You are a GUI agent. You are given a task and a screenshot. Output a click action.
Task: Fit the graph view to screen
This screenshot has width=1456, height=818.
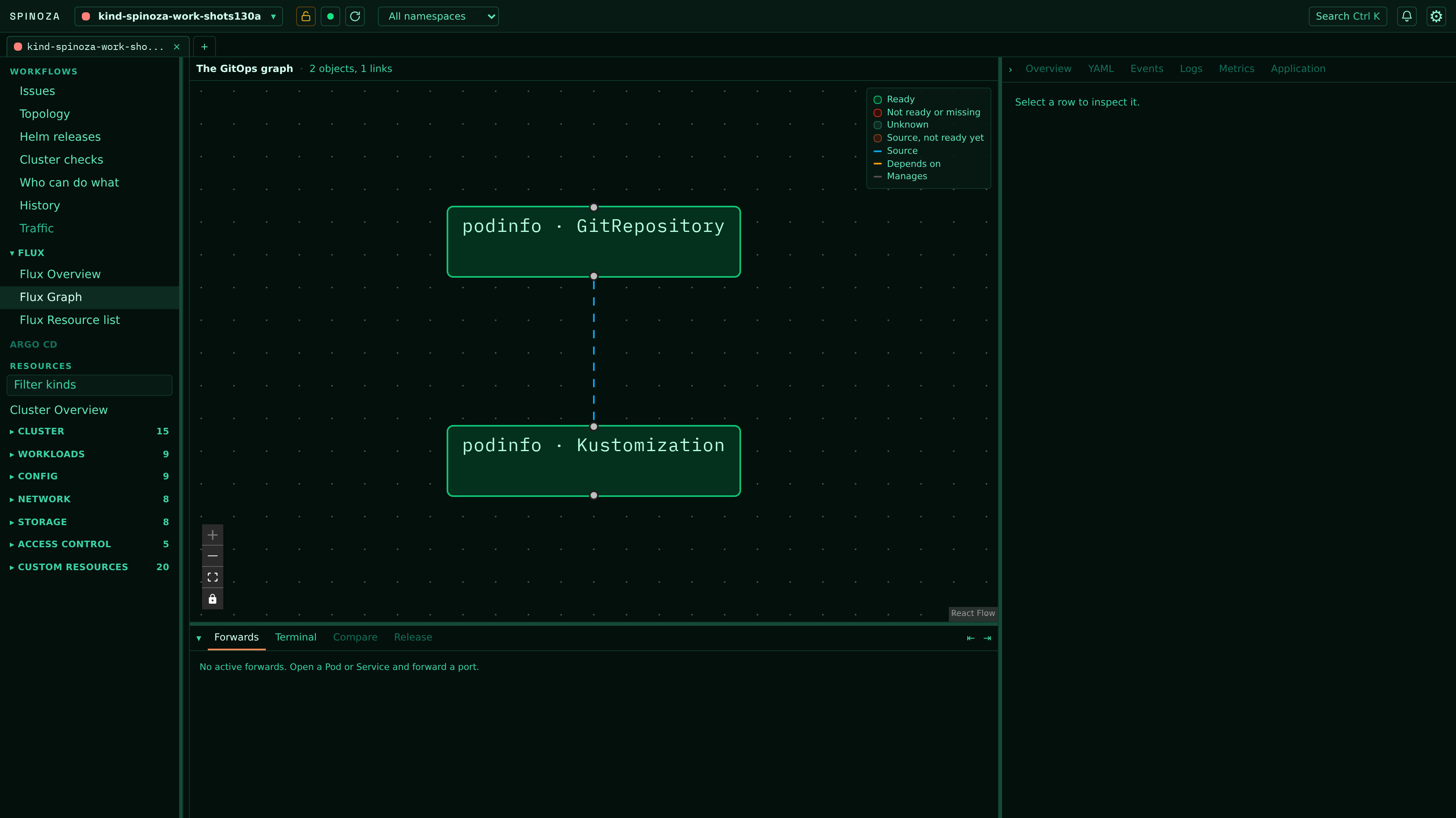tap(213, 577)
